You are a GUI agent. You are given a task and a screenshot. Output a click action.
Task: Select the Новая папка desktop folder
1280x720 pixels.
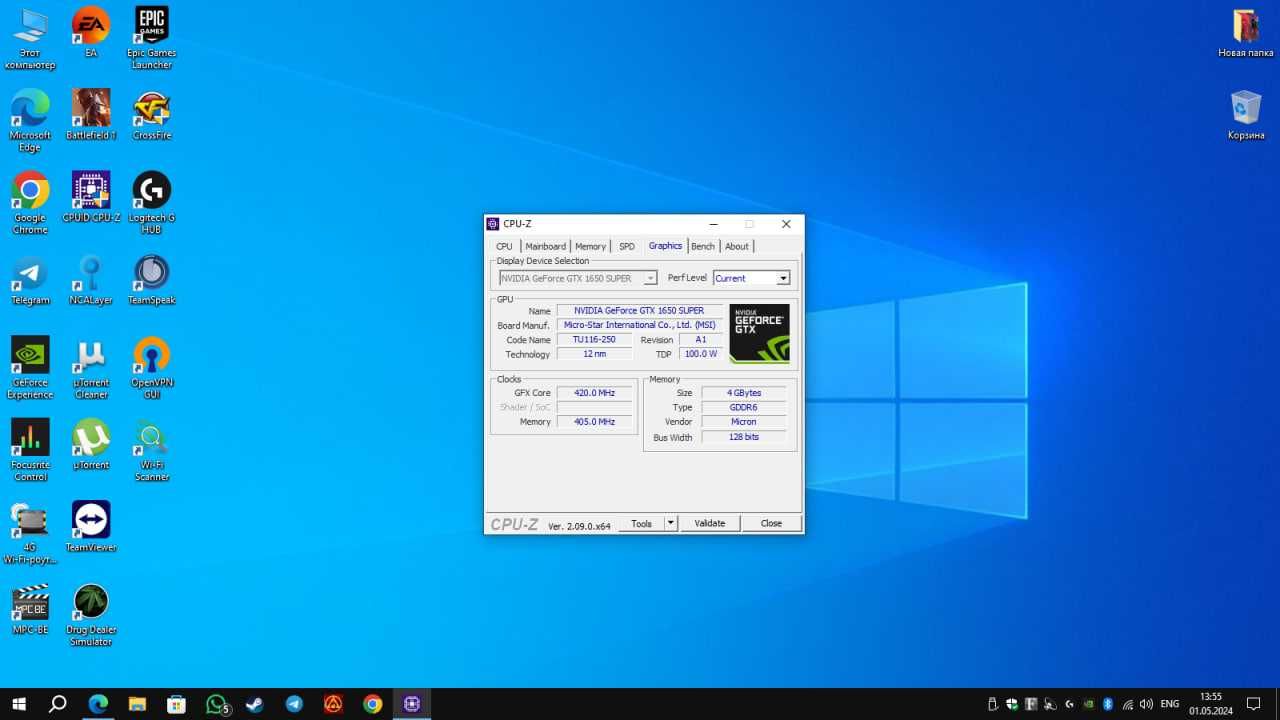click(1245, 33)
